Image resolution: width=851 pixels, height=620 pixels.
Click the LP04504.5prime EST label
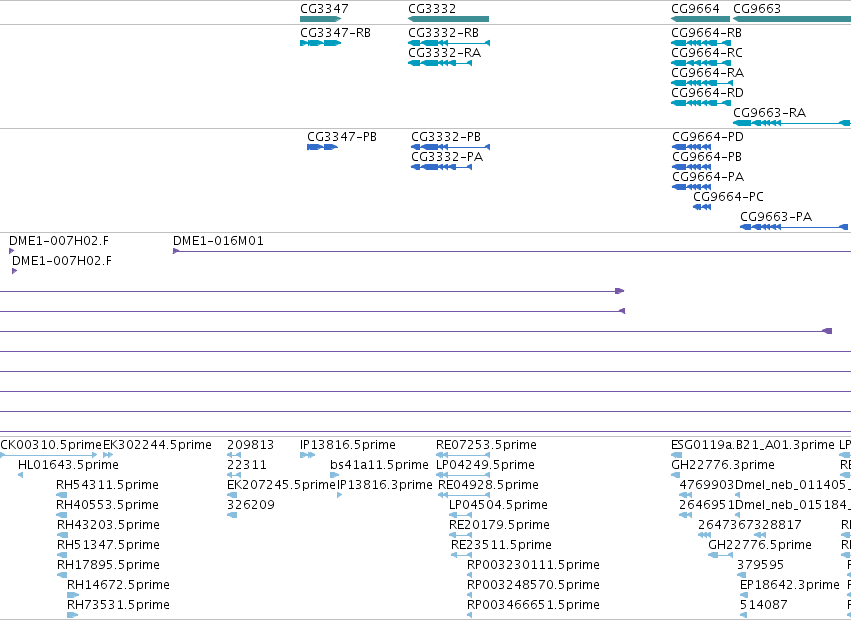click(498, 505)
